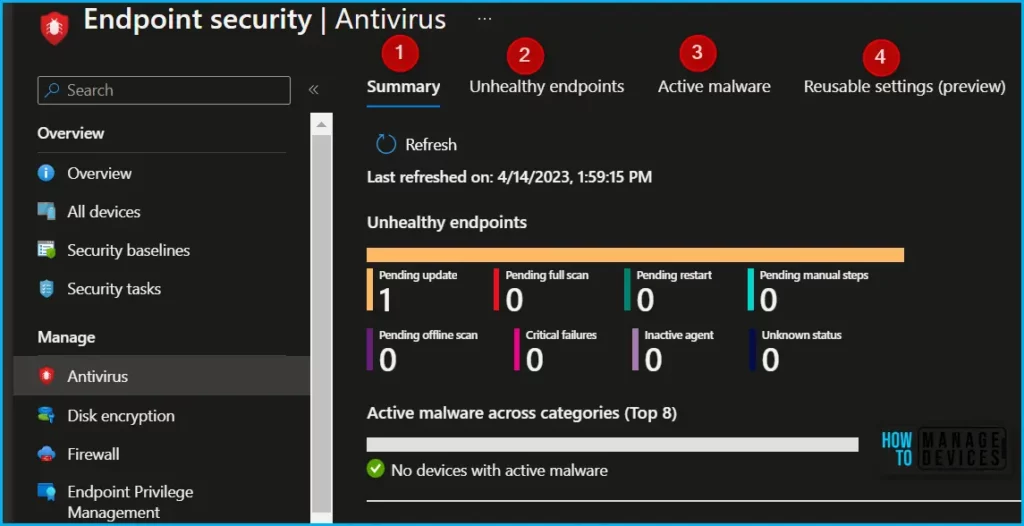Click the Manage section header
Screen dimensions: 1024x526
pos(66,338)
